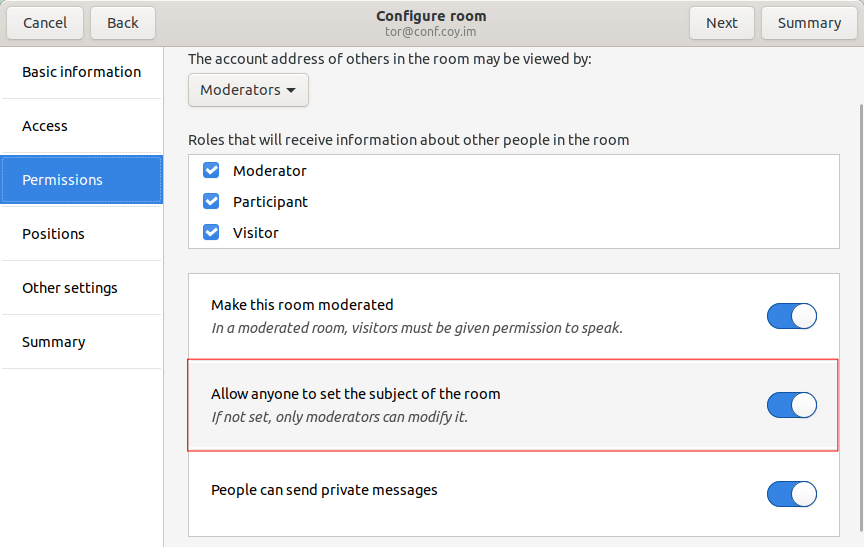The image size is (864, 547).
Task: Uncheck the Participant role checkbox
Action: coord(211,201)
